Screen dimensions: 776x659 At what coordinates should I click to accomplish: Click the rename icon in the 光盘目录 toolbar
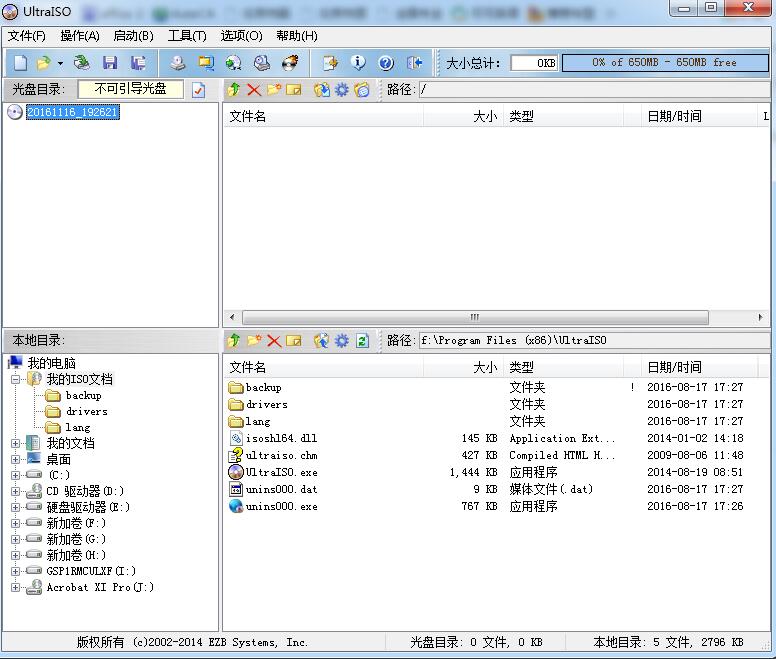coord(294,90)
